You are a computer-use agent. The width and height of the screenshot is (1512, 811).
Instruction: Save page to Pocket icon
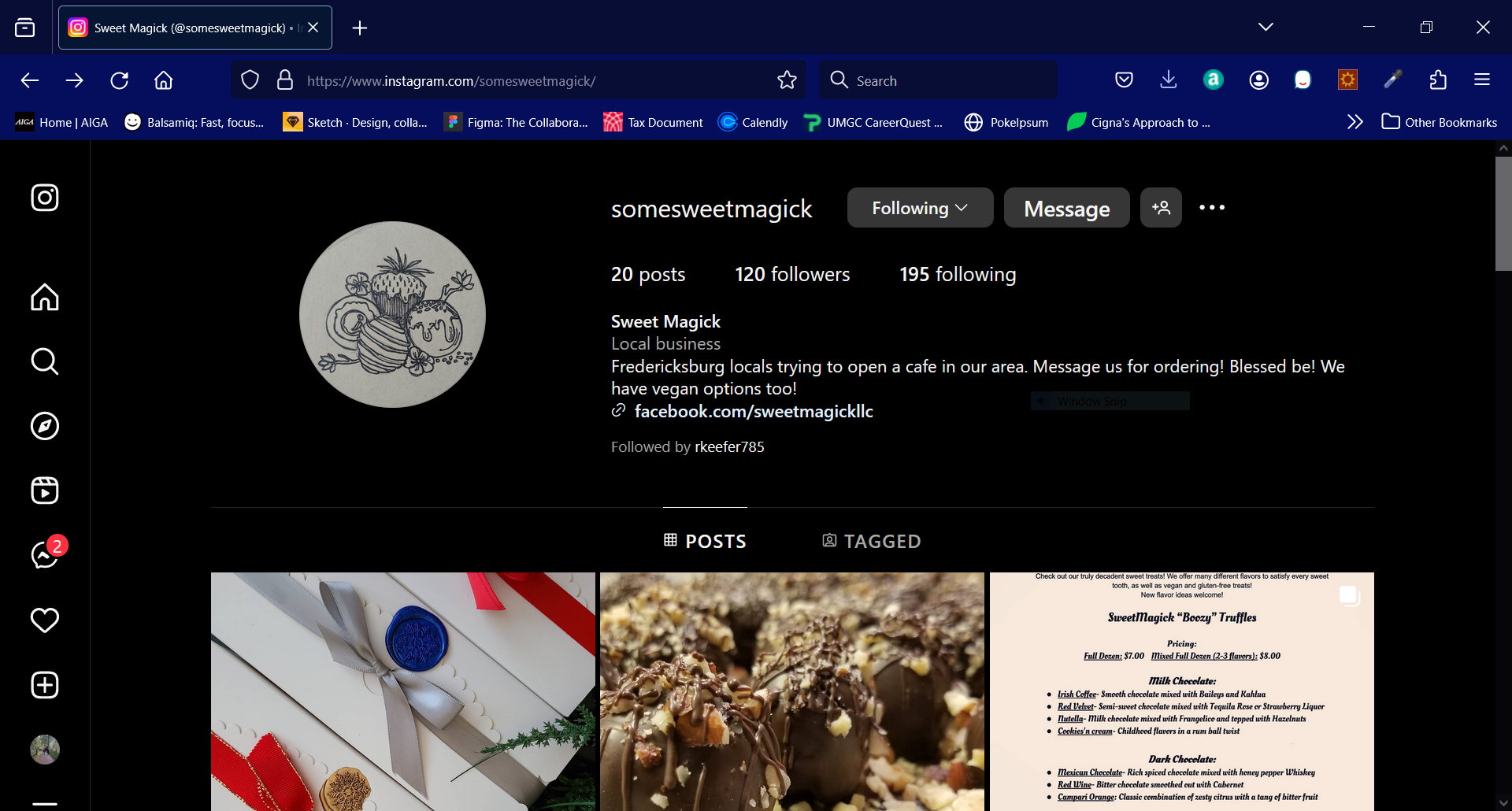[x=1125, y=80]
